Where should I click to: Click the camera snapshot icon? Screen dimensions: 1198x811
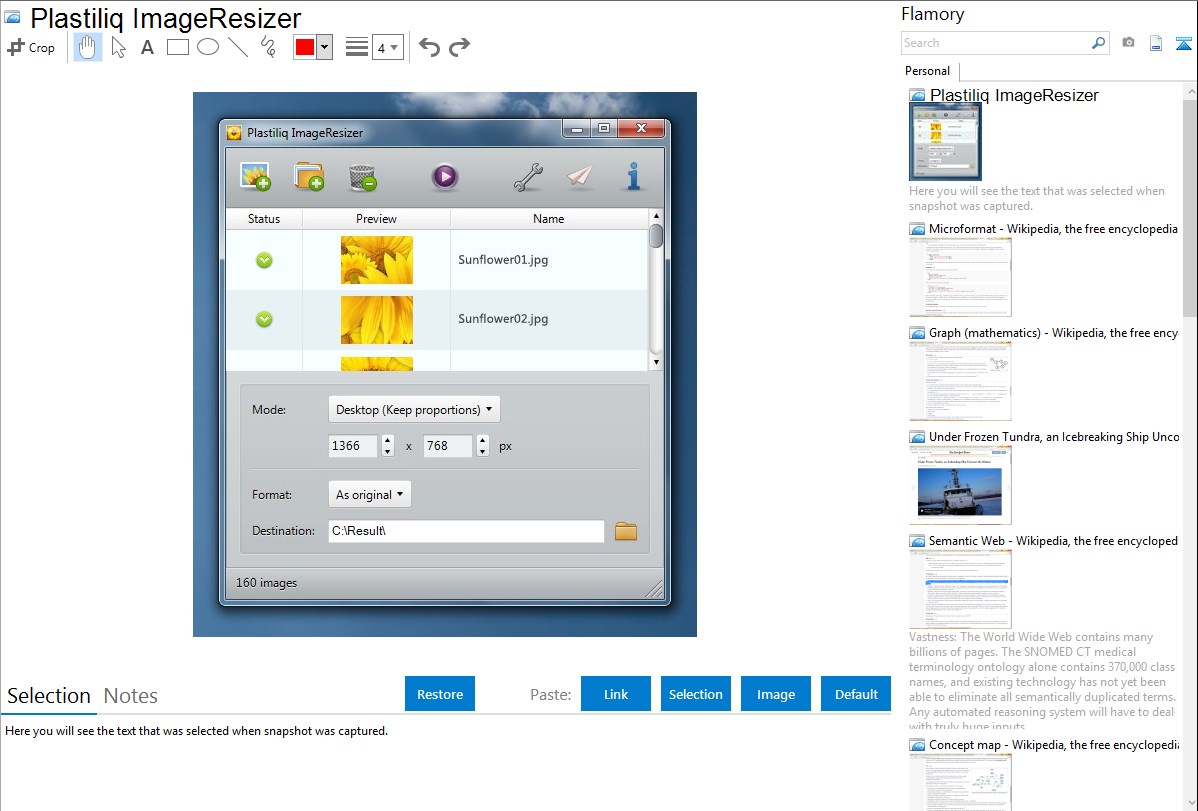coord(1128,43)
